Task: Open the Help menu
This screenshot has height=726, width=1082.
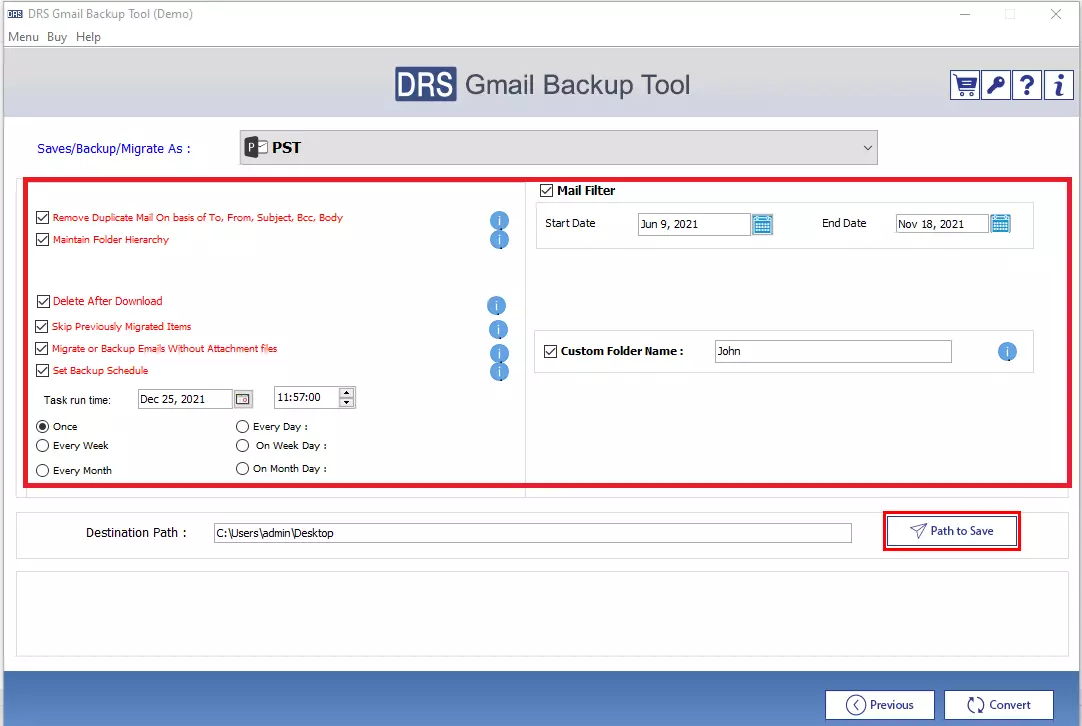Action: pyautogui.click(x=88, y=37)
